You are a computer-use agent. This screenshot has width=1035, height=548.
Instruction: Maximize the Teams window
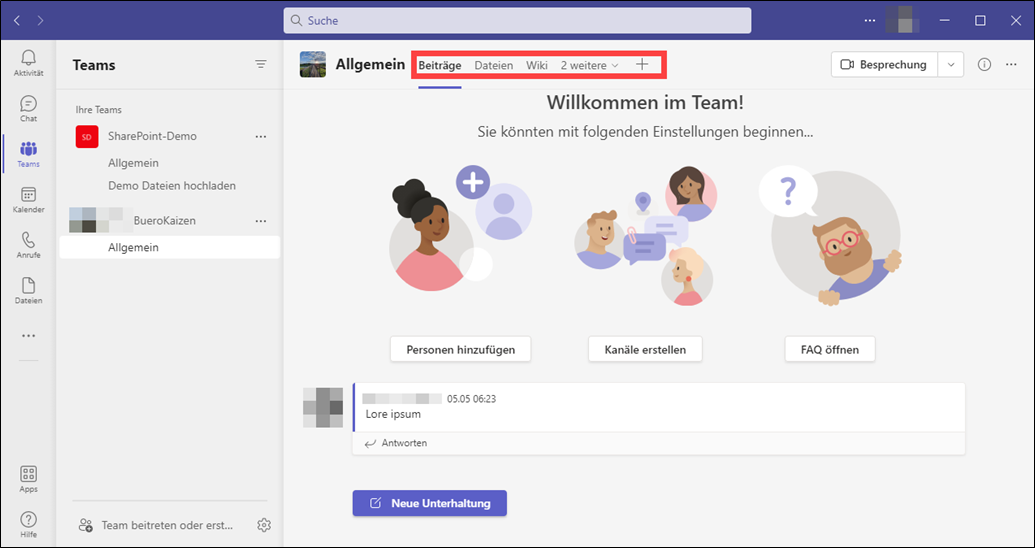pos(980,20)
